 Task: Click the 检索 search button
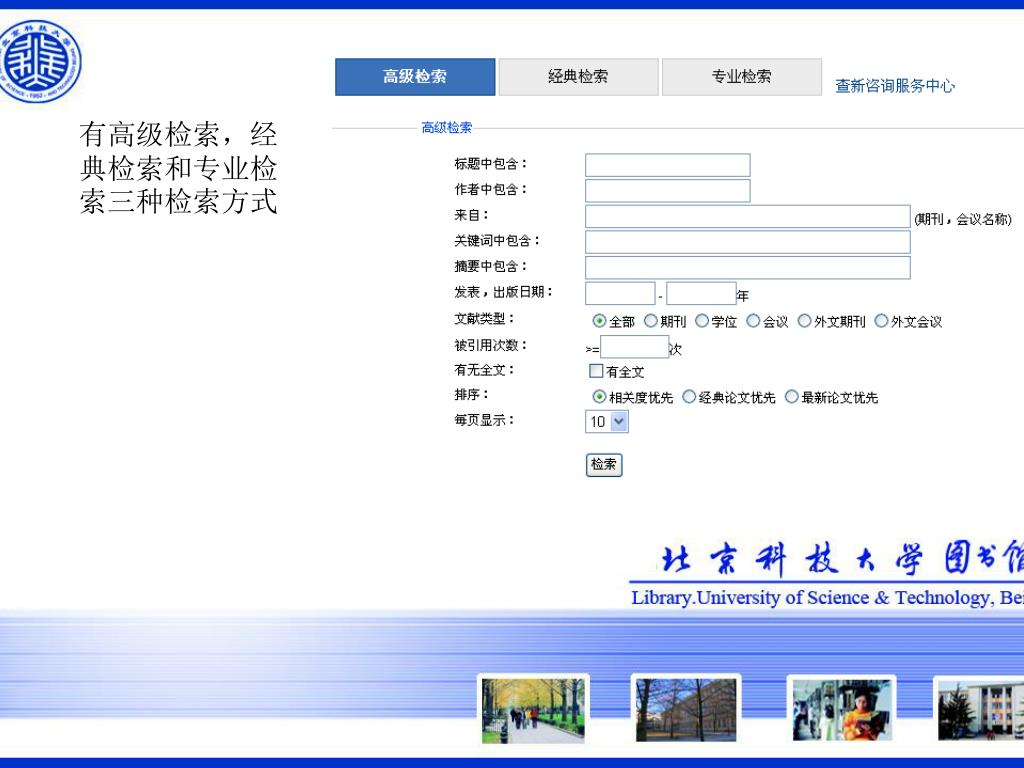point(604,465)
